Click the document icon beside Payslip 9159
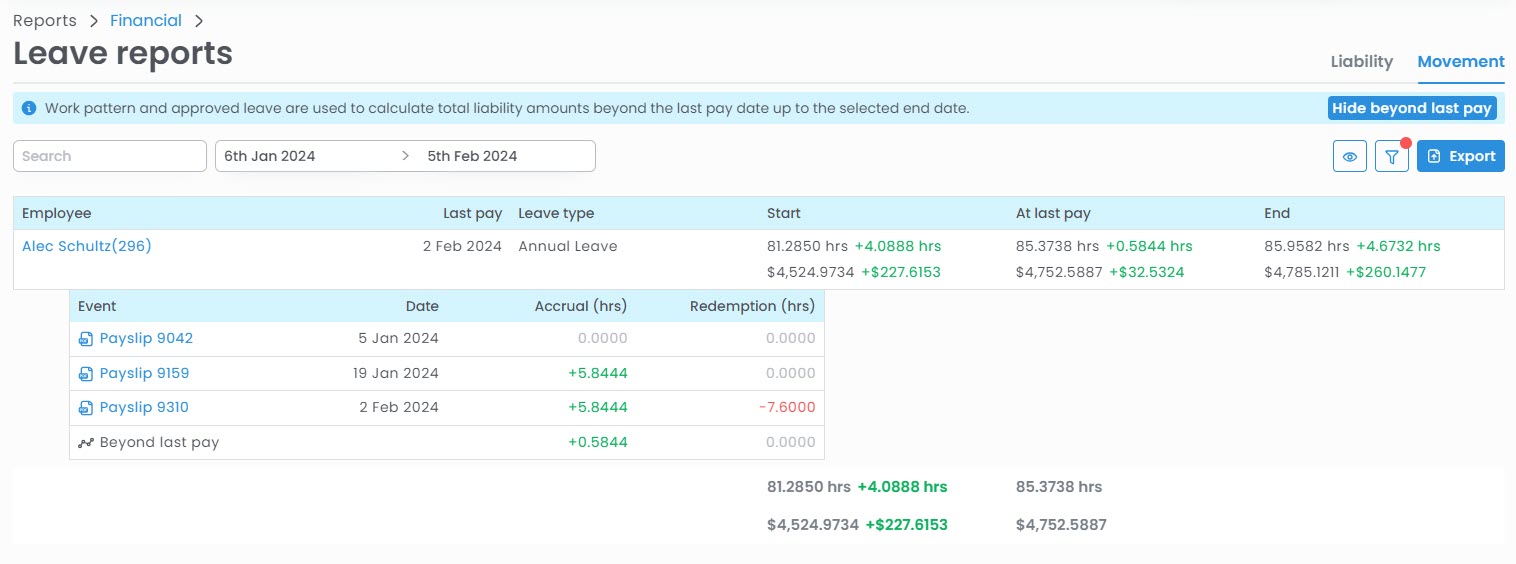The height and width of the screenshot is (564, 1516). [x=86, y=374]
